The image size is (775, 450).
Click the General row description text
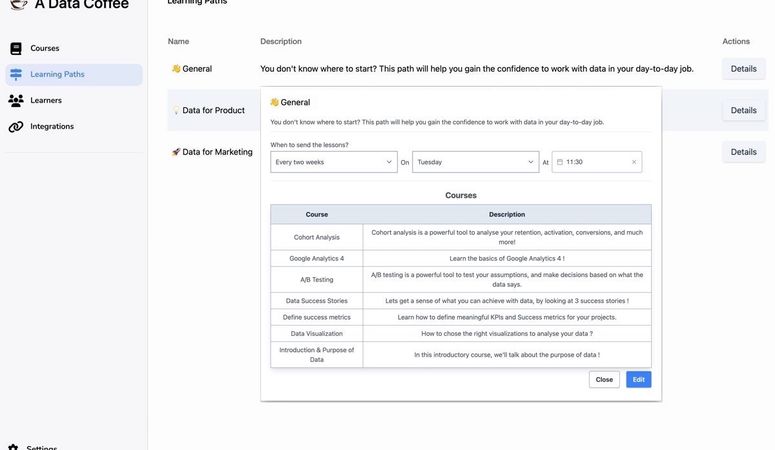coord(477,69)
